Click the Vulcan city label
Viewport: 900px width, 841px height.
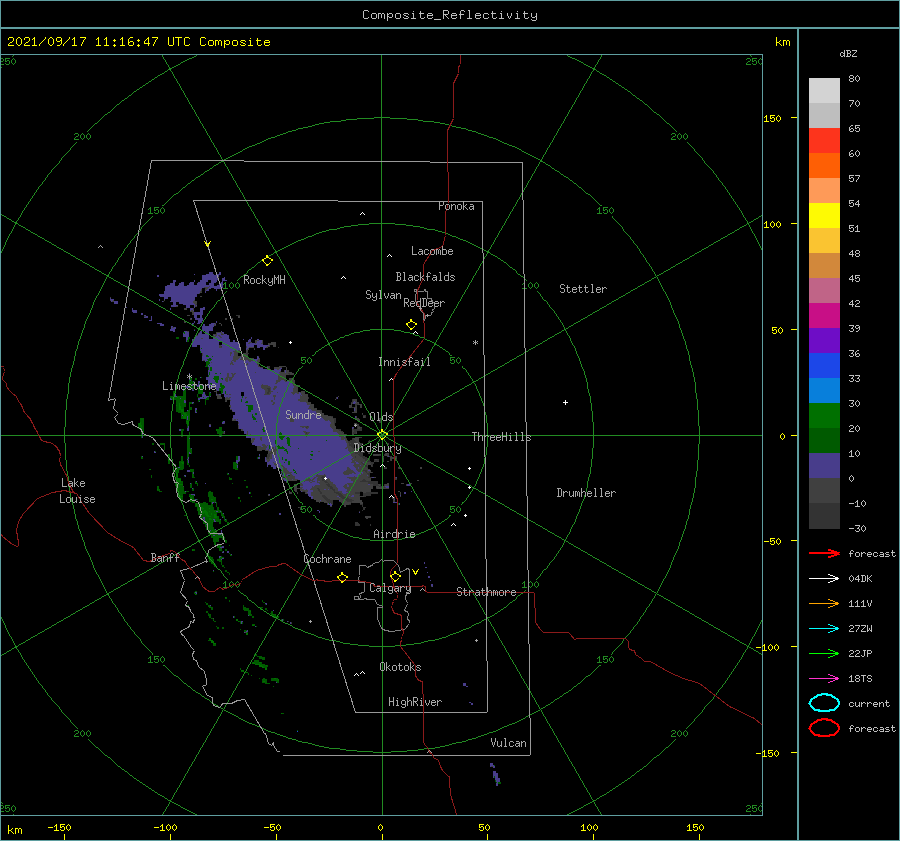pos(509,743)
